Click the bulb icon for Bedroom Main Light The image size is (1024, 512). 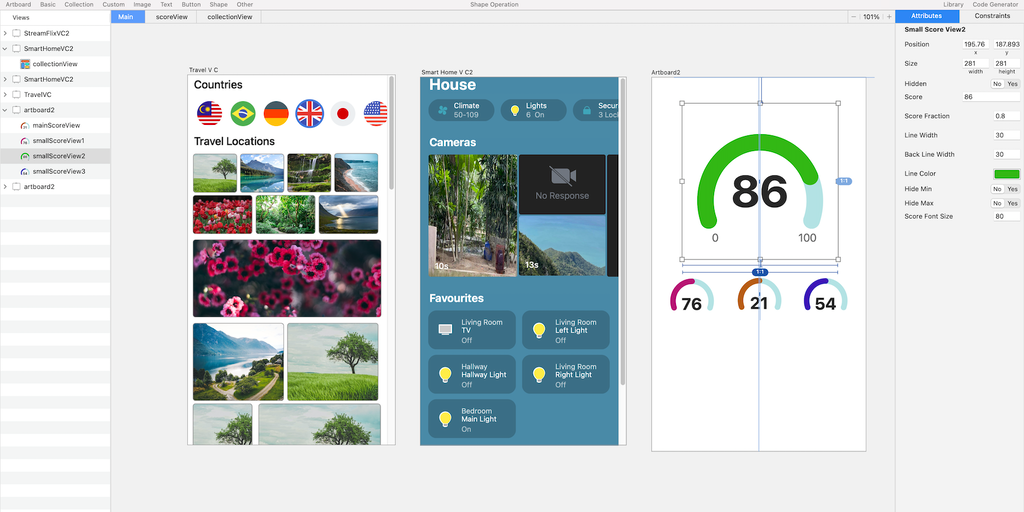pyautogui.click(x=445, y=419)
